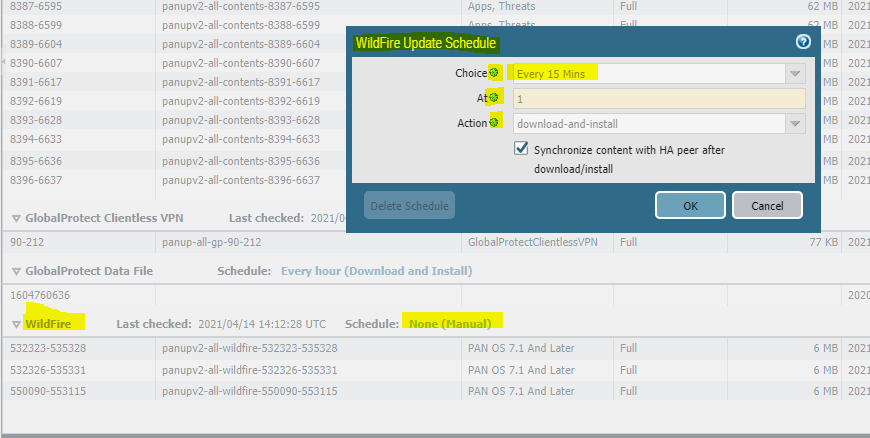Viewport: 870px width, 438px height.
Task: Select file name panupv2-all-contents-8392-6619
Action: click(241, 101)
